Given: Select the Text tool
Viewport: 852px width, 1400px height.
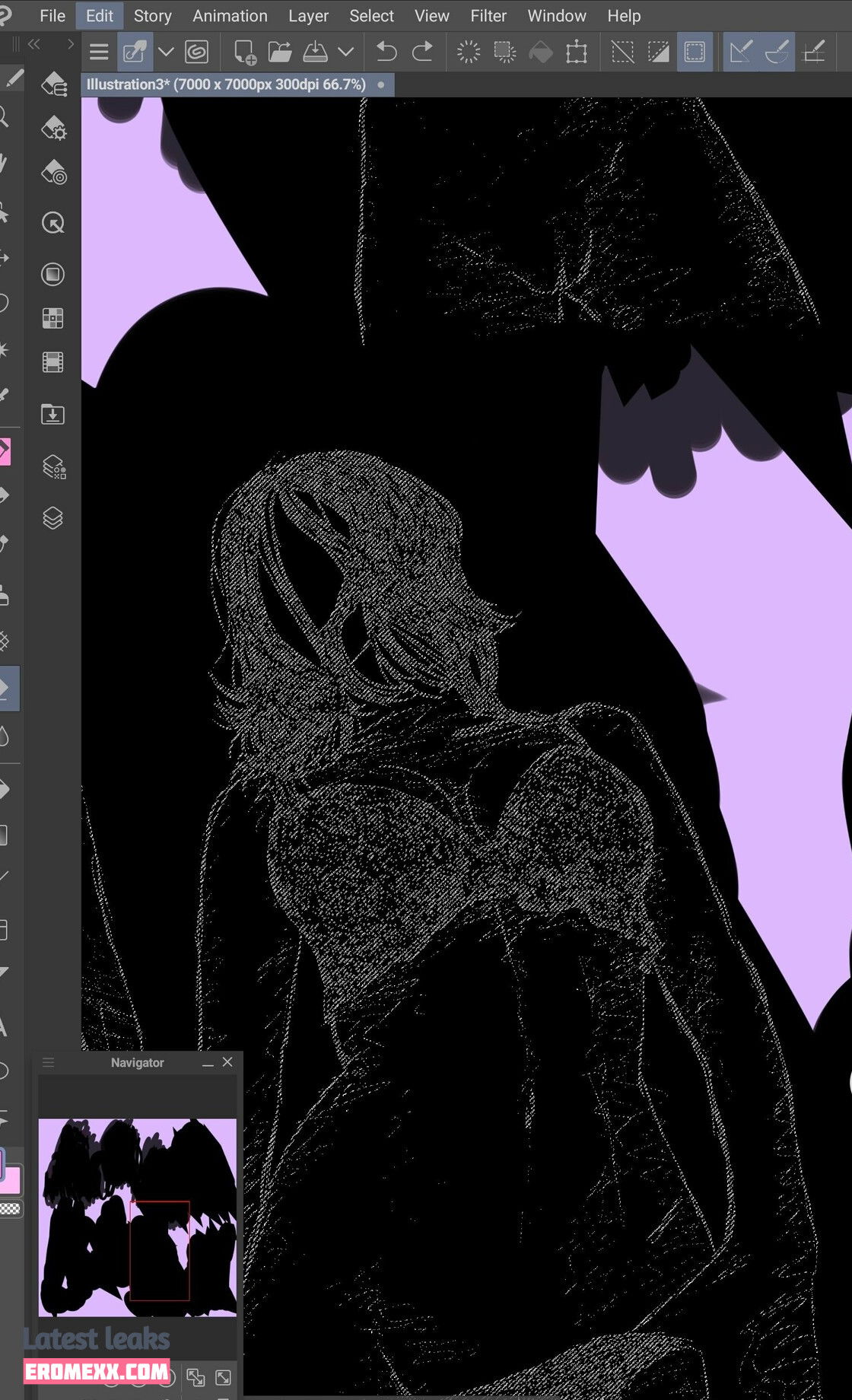Looking at the screenshot, I should pos(5,1026).
